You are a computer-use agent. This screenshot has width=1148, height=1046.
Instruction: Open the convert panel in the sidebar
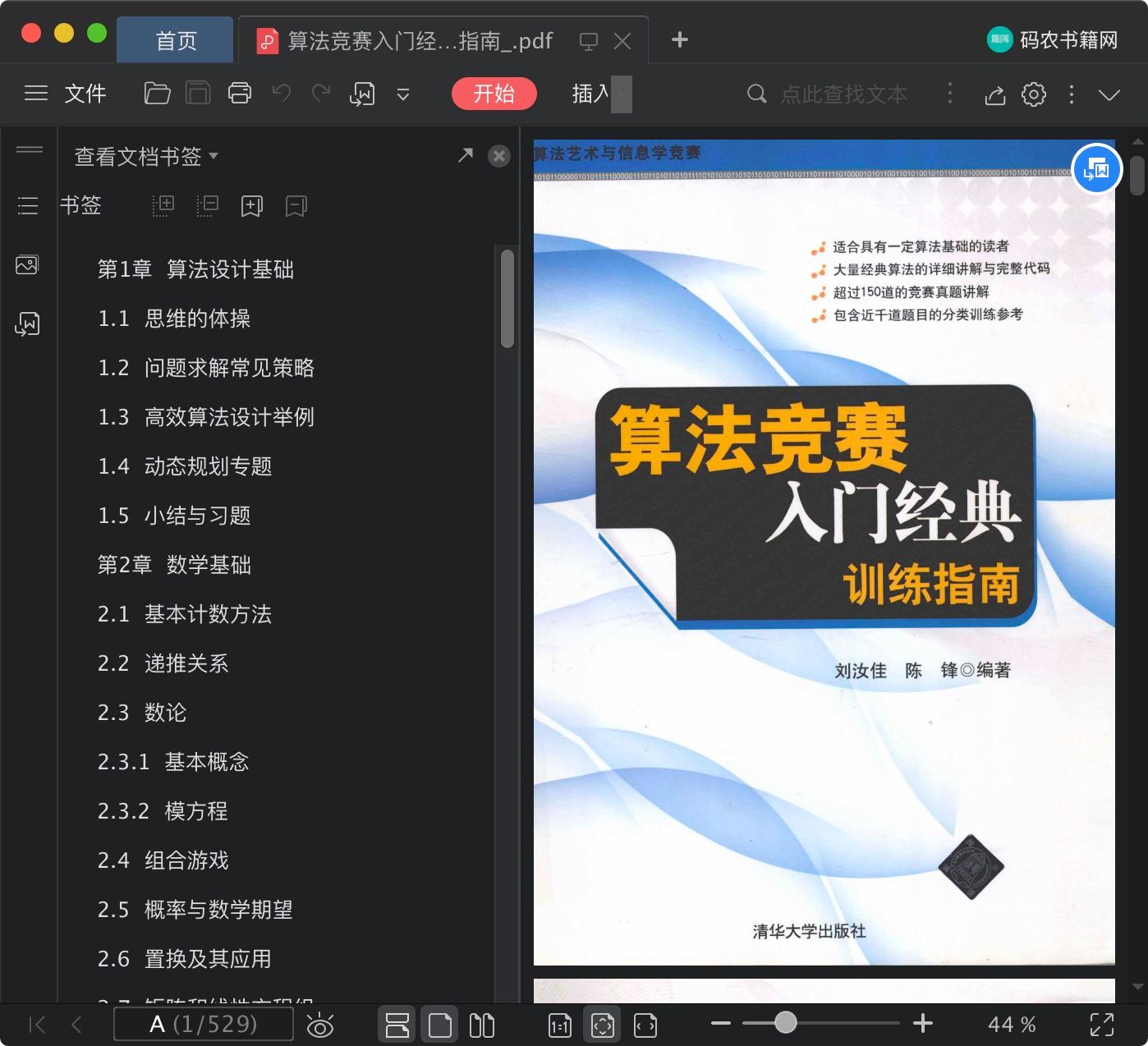28,323
